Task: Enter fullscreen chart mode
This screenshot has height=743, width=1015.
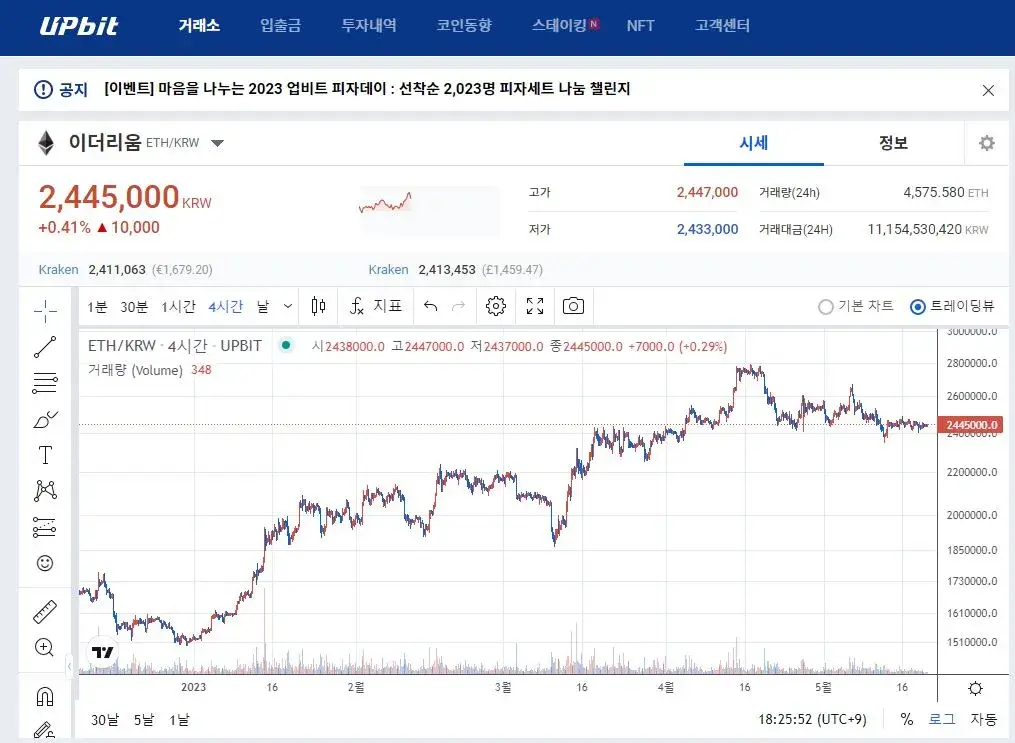Action: [x=535, y=306]
